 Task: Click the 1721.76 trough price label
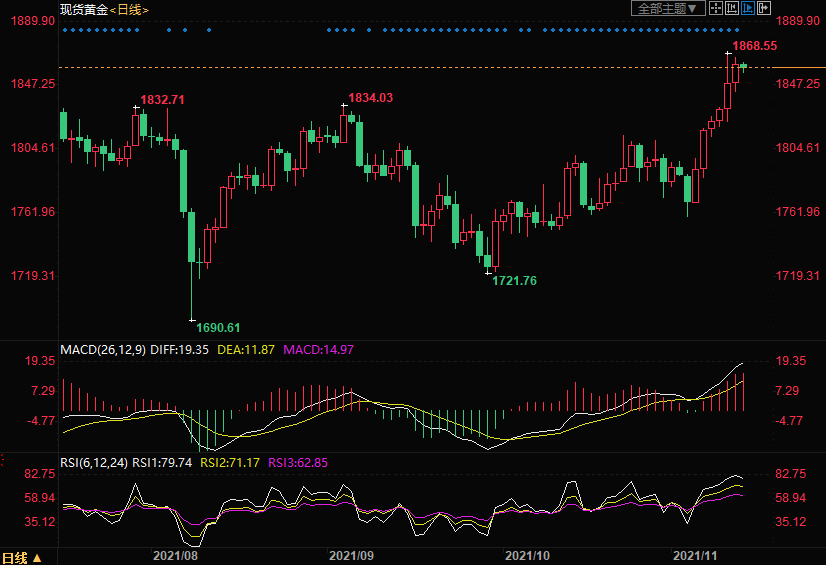click(514, 281)
